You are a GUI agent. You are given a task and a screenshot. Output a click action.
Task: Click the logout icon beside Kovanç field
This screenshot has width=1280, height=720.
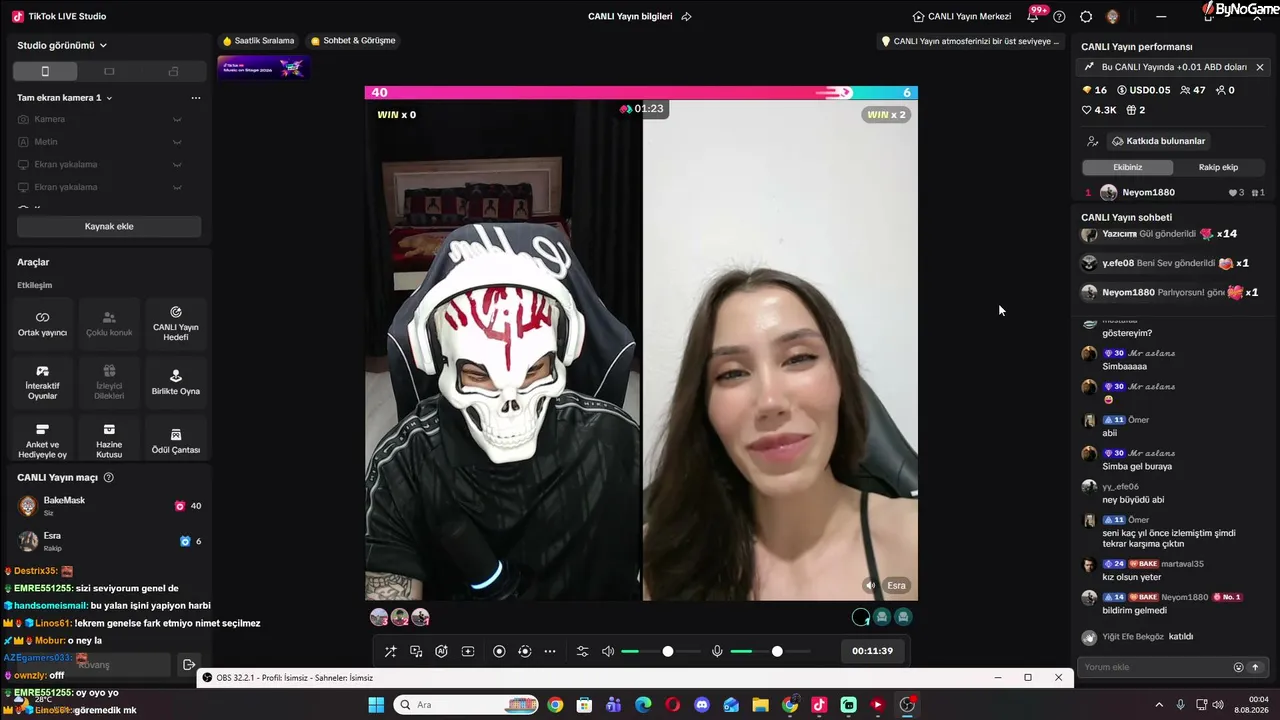coord(189,665)
